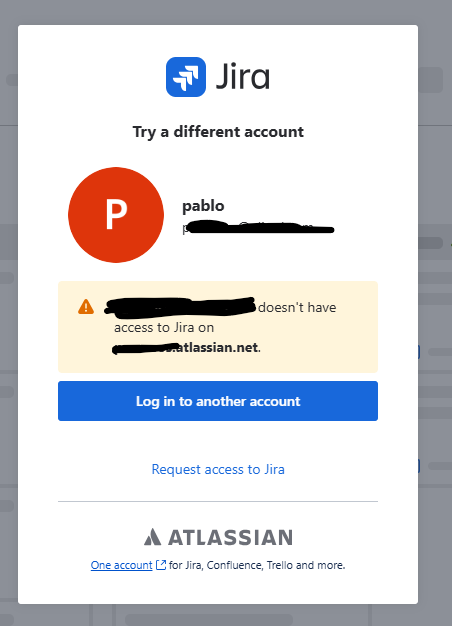Screen dimensions: 452x626
Task: Select the orange P avatar circle
Action: click(116, 215)
